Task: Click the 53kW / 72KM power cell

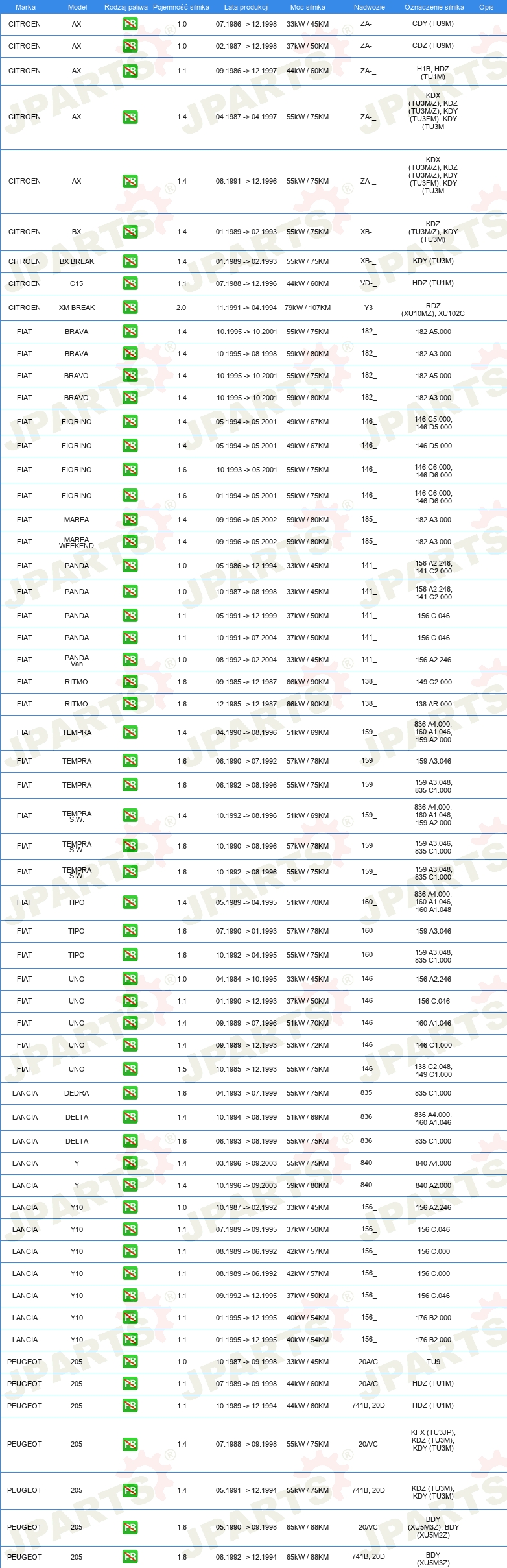Action: (x=307, y=1045)
